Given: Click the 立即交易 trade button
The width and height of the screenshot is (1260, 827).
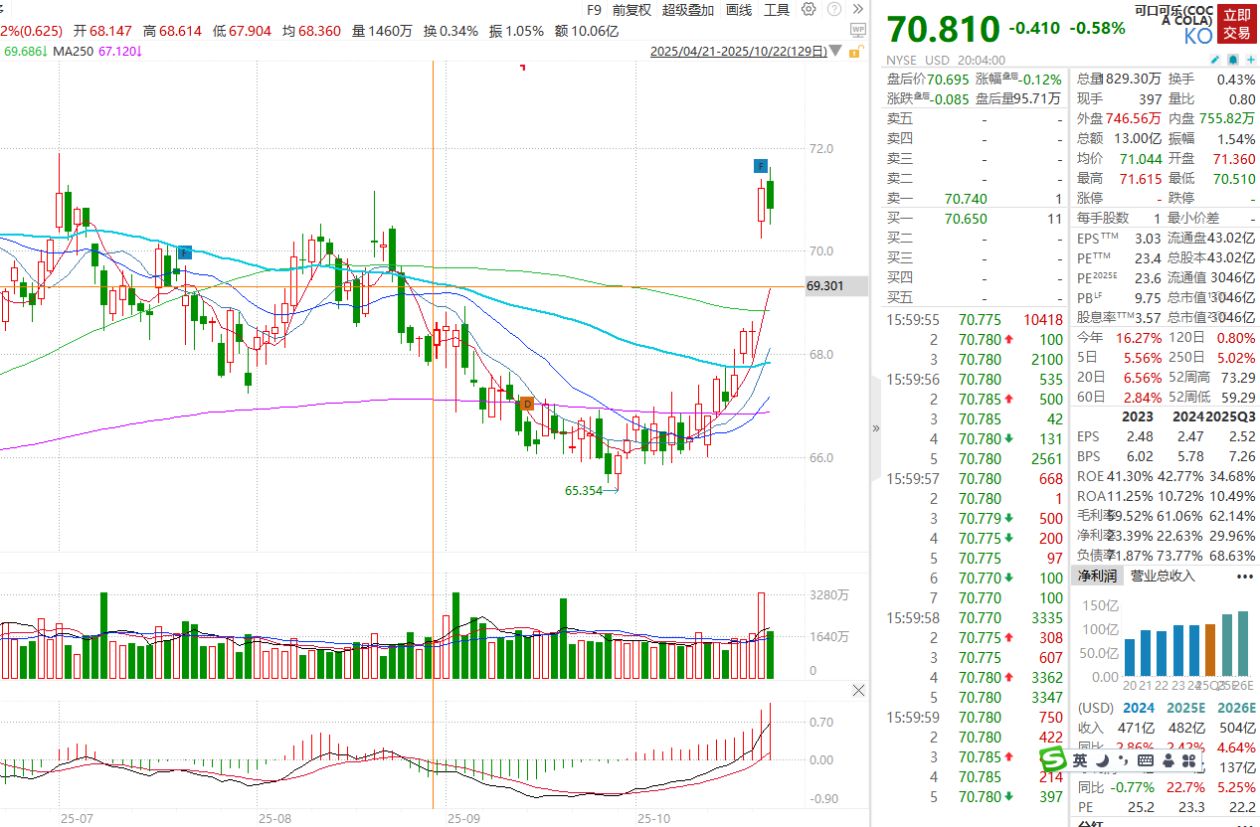Looking at the screenshot, I should coord(1237,24).
